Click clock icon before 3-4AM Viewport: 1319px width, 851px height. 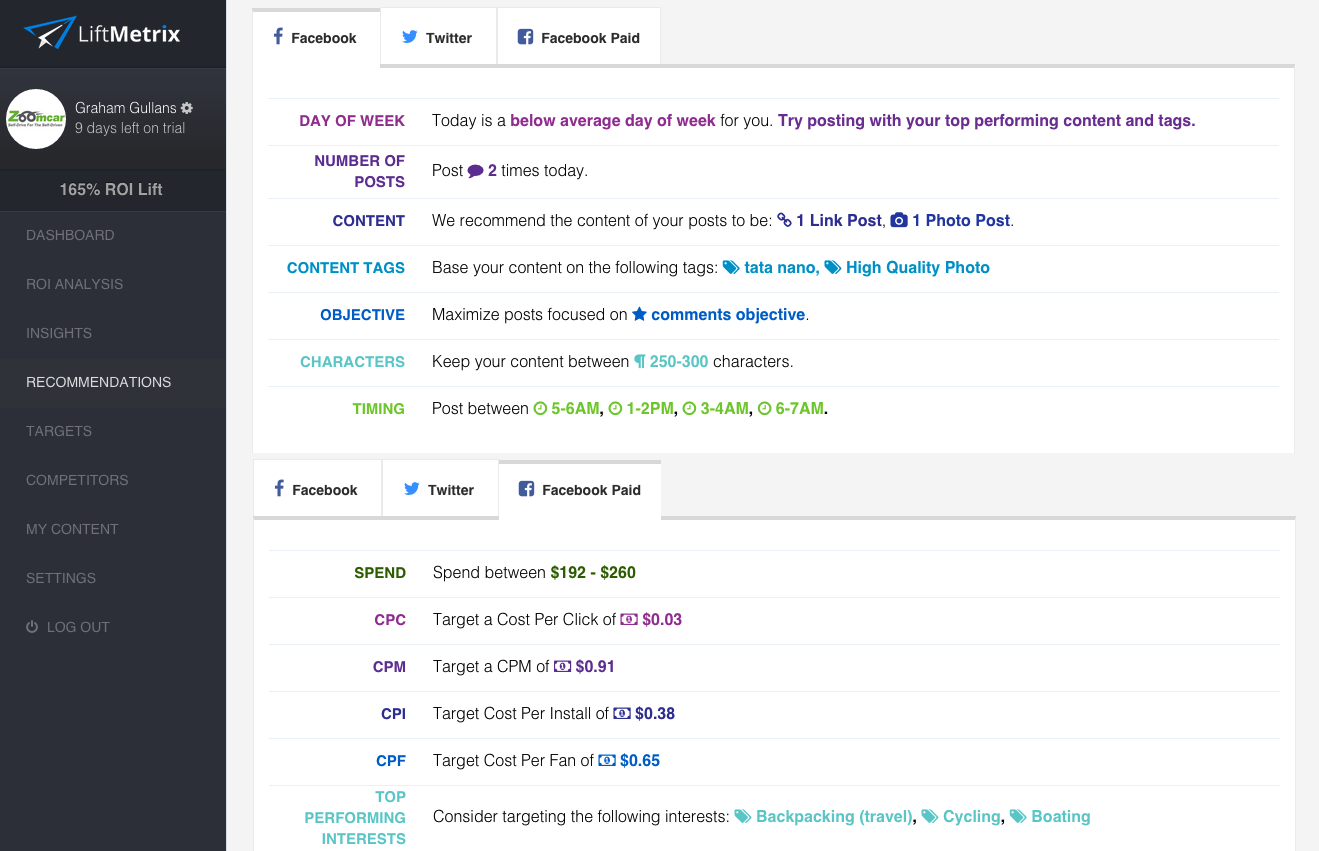[690, 408]
